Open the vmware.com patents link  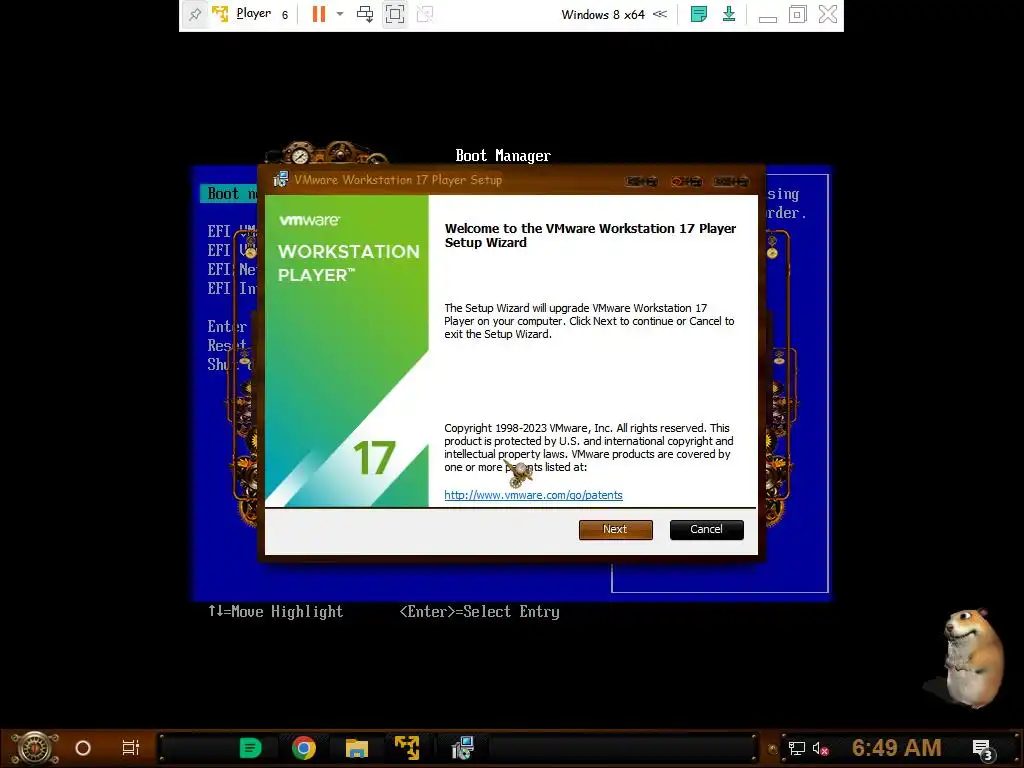[x=534, y=495]
